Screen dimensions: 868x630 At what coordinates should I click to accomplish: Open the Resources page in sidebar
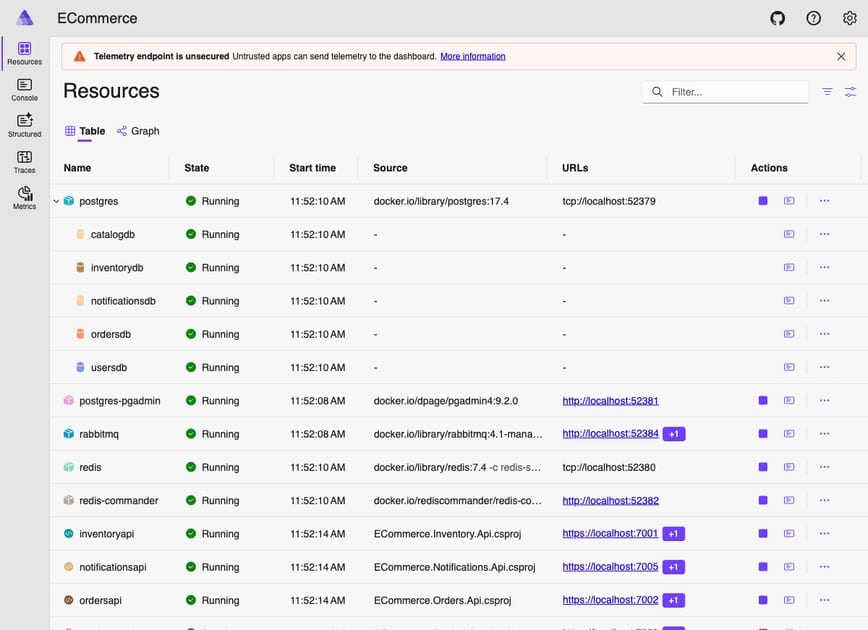(x=24, y=53)
